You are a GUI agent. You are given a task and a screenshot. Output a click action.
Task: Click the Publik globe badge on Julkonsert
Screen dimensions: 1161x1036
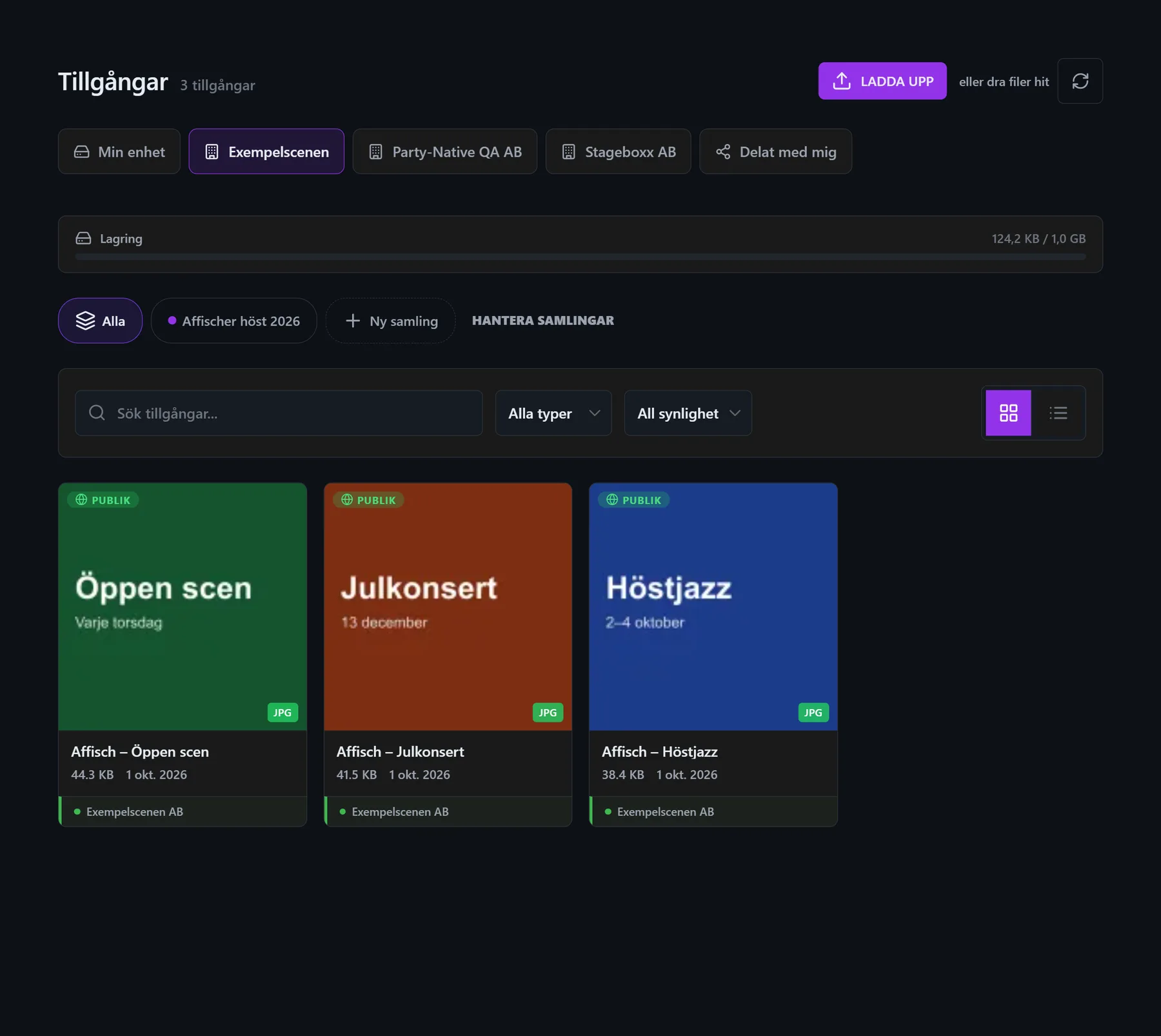click(368, 500)
